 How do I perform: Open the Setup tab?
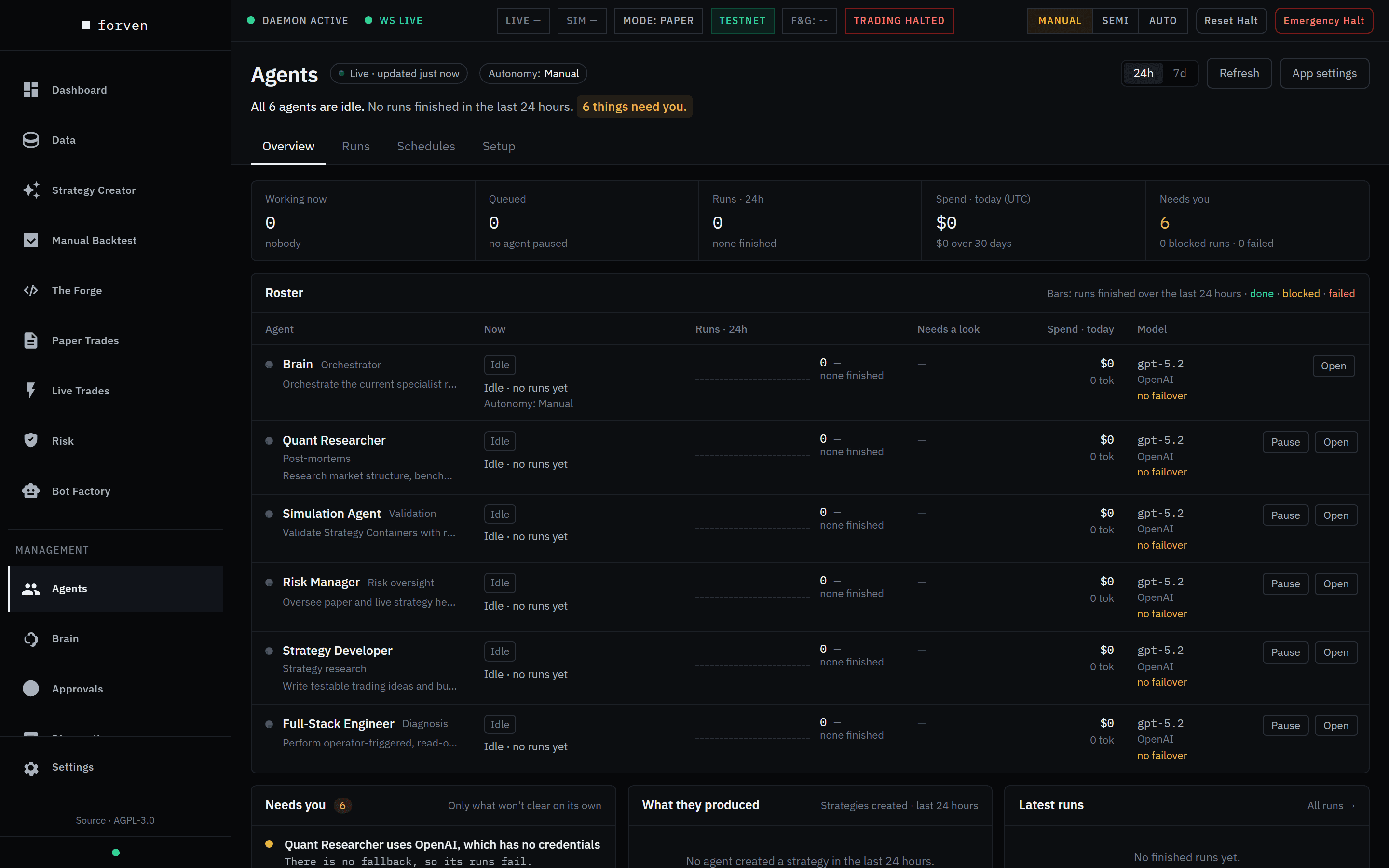[499, 147]
